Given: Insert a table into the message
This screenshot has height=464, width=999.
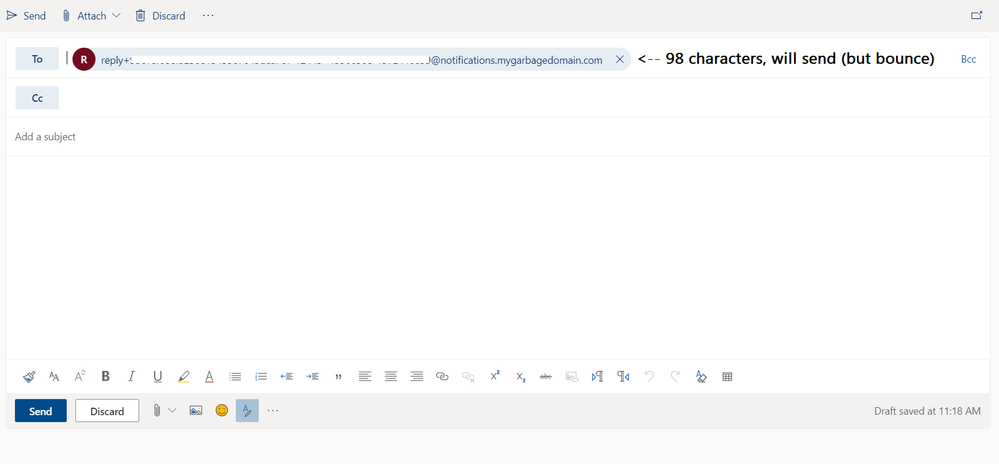Looking at the screenshot, I should pyautogui.click(x=727, y=377).
